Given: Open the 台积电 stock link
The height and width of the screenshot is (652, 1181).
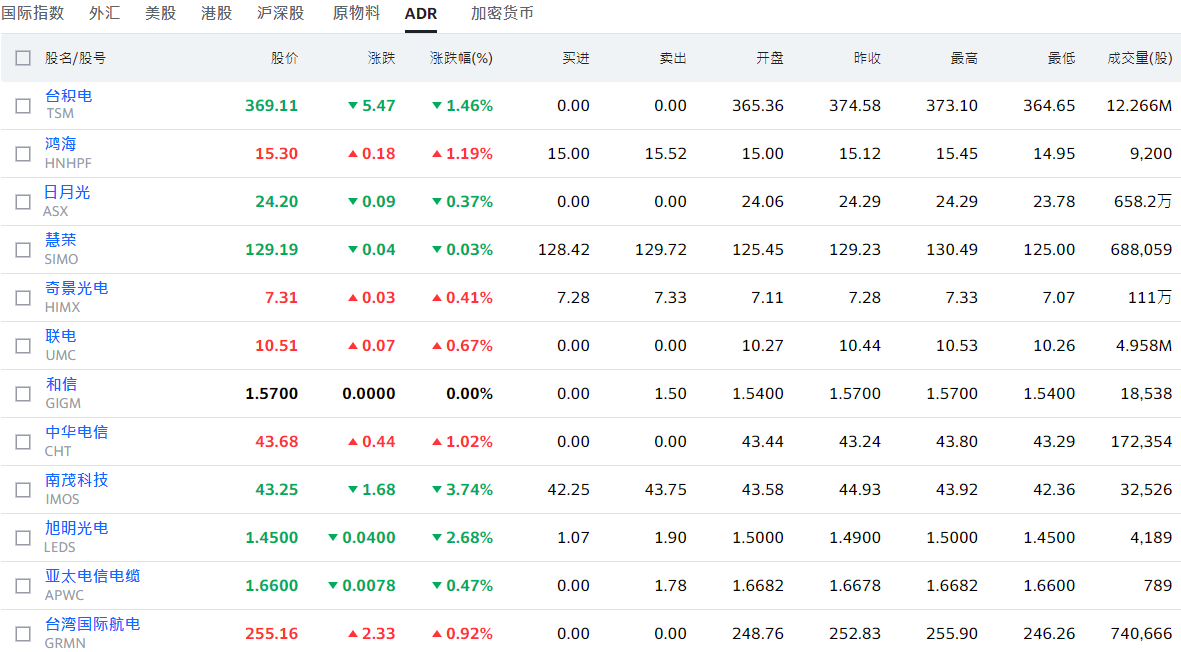Looking at the screenshot, I should click(x=69, y=96).
